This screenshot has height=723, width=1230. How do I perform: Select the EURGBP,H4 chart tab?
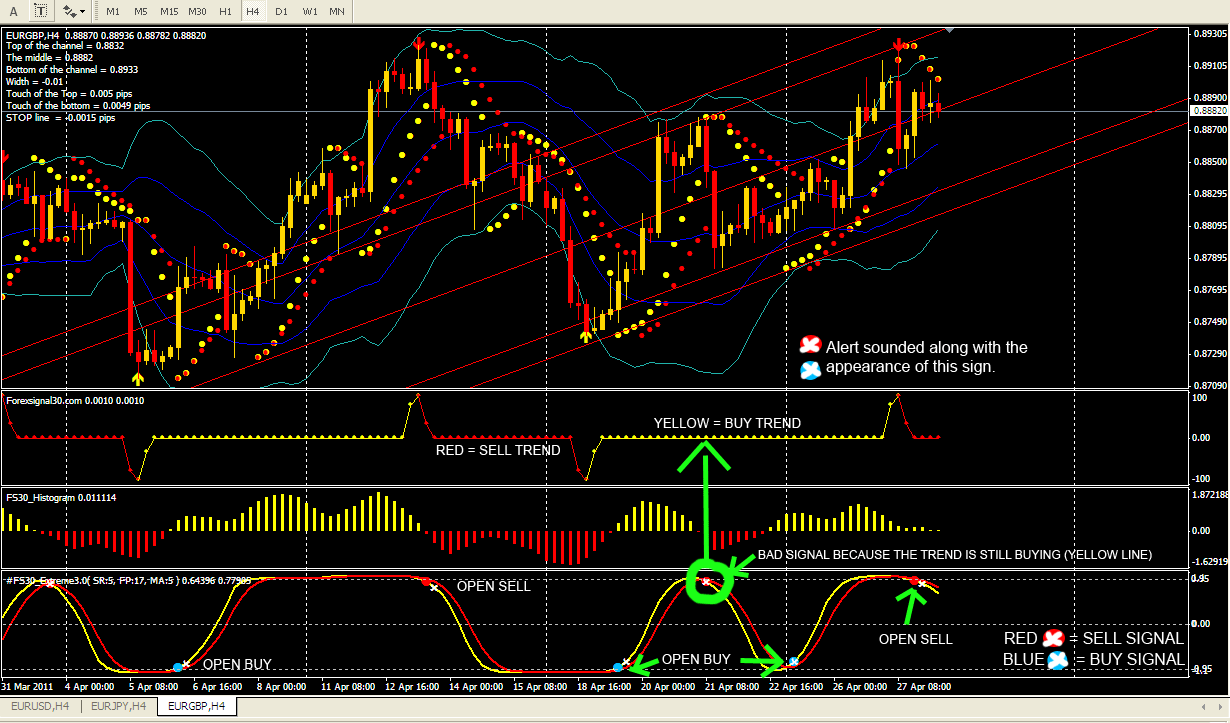pyautogui.click(x=198, y=707)
